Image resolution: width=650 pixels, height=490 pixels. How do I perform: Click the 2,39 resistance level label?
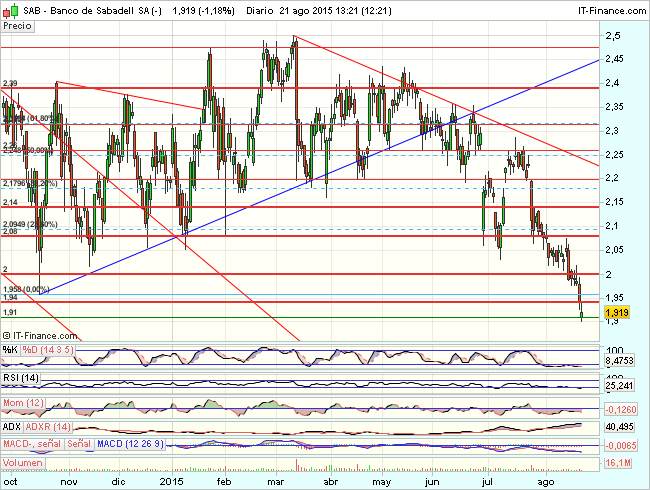tap(10, 82)
